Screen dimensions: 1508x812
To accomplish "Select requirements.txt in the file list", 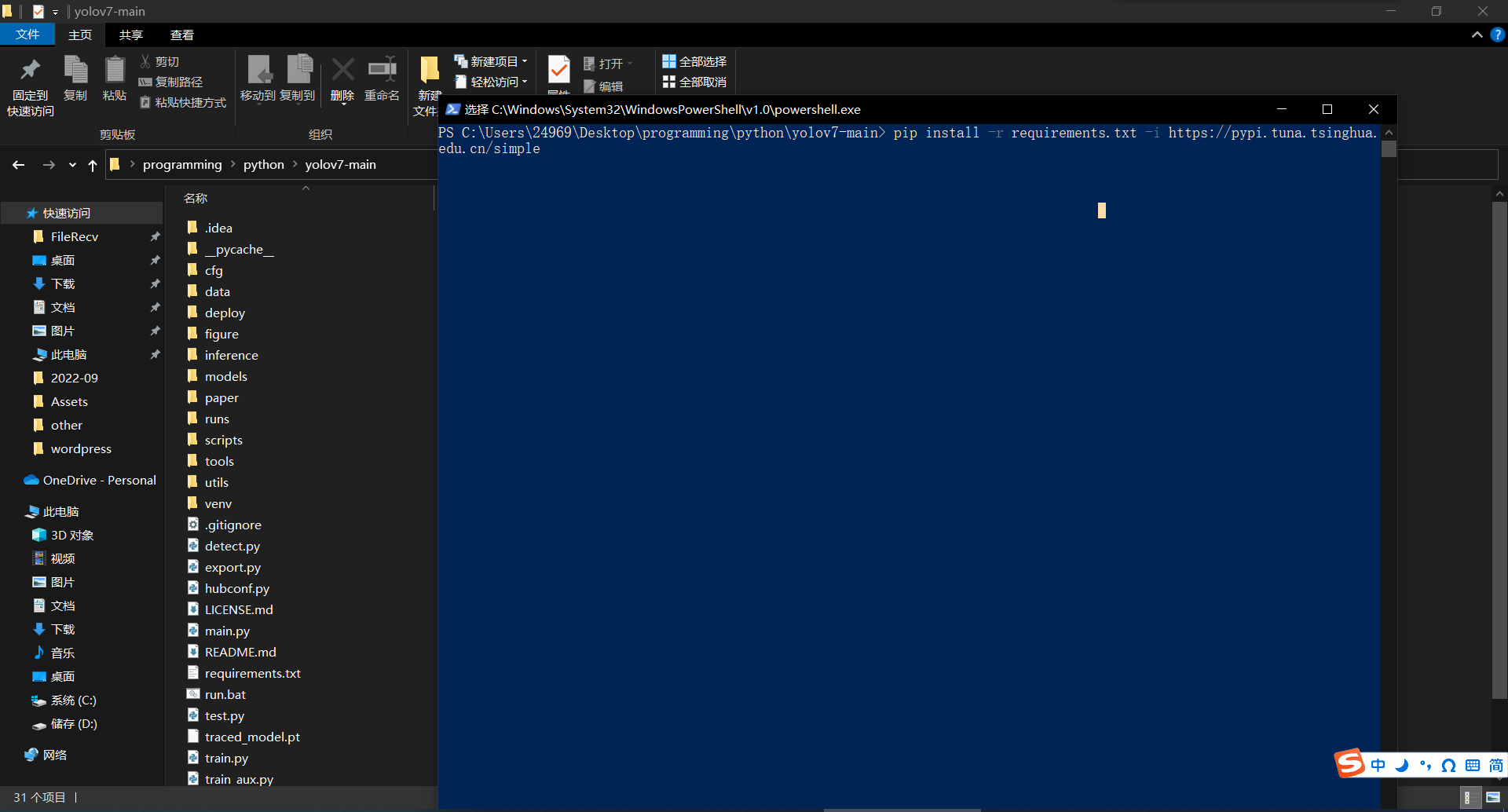I will click(252, 674).
